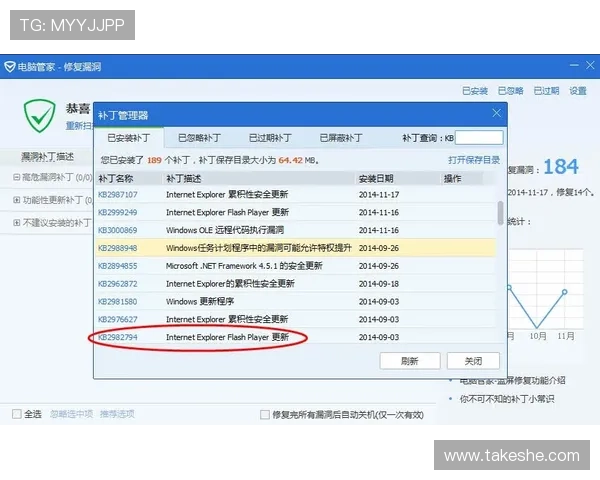Click the 184 repaired count number
The width and height of the screenshot is (600, 480).
click(x=561, y=167)
